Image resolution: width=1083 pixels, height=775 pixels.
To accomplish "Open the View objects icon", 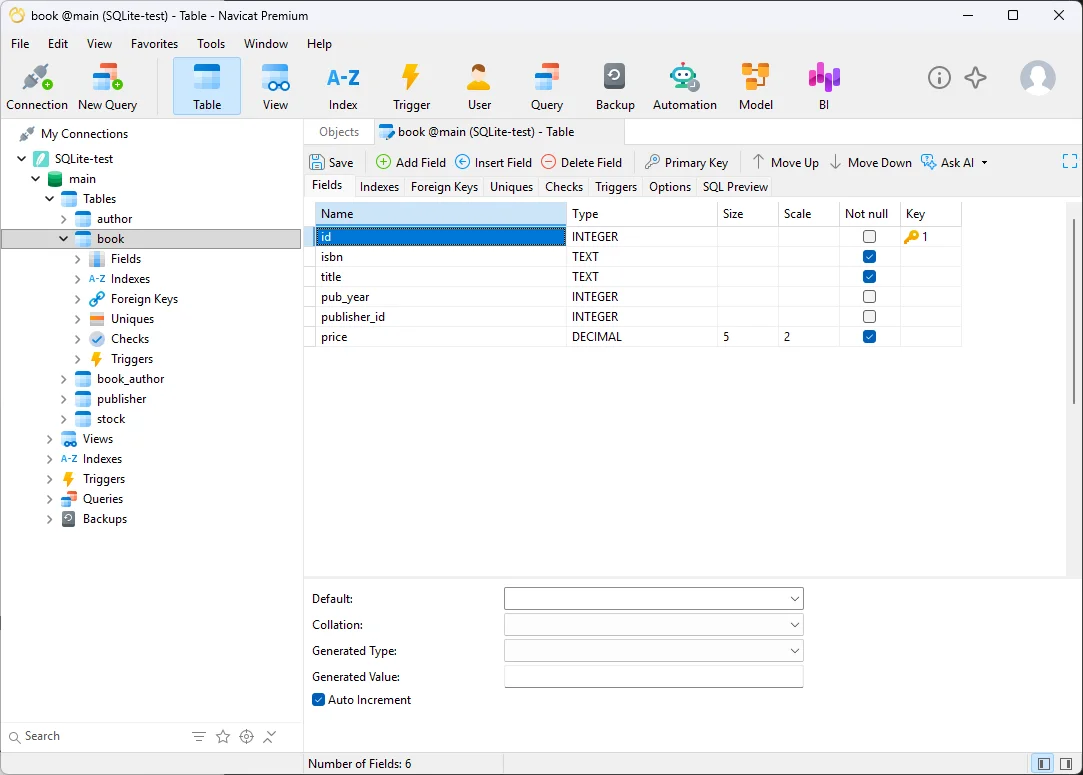I will (x=275, y=87).
